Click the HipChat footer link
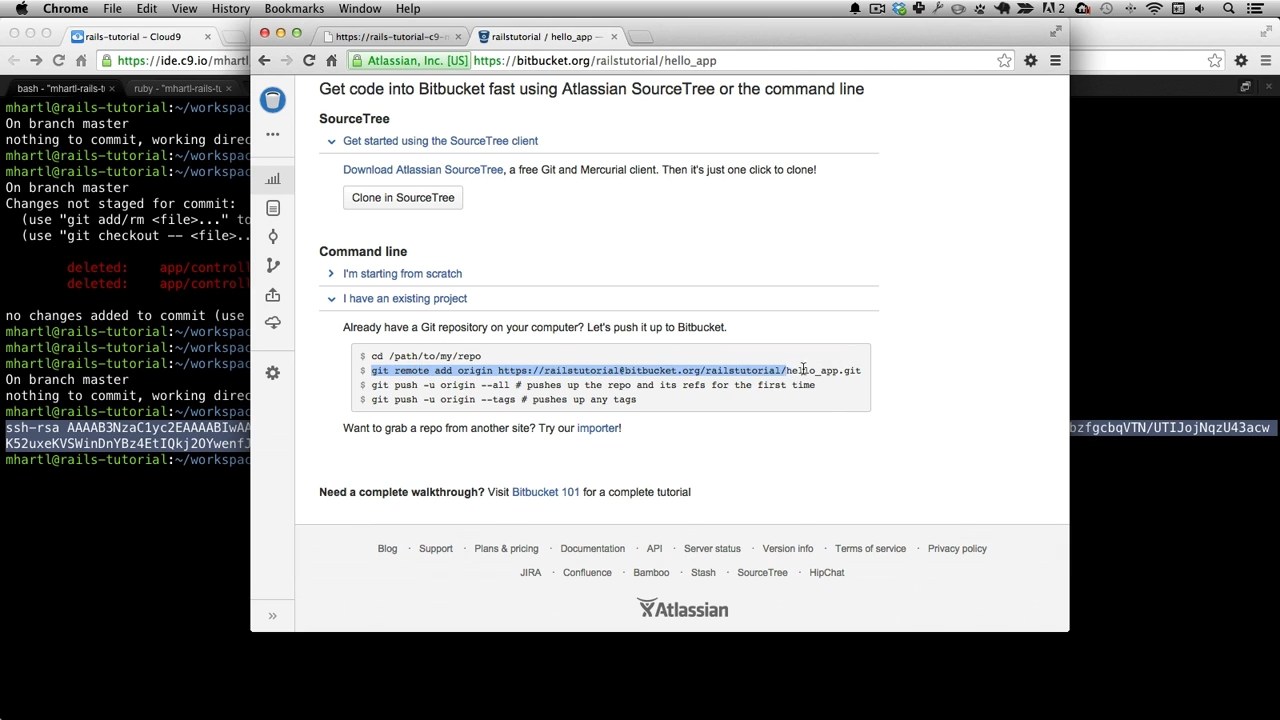 pyautogui.click(x=827, y=573)
